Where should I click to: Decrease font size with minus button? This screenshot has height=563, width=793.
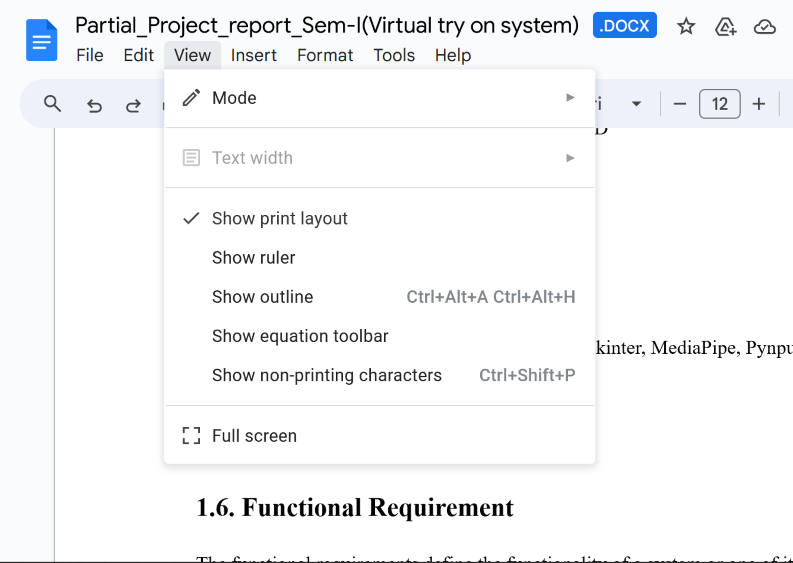pos(680,104)
